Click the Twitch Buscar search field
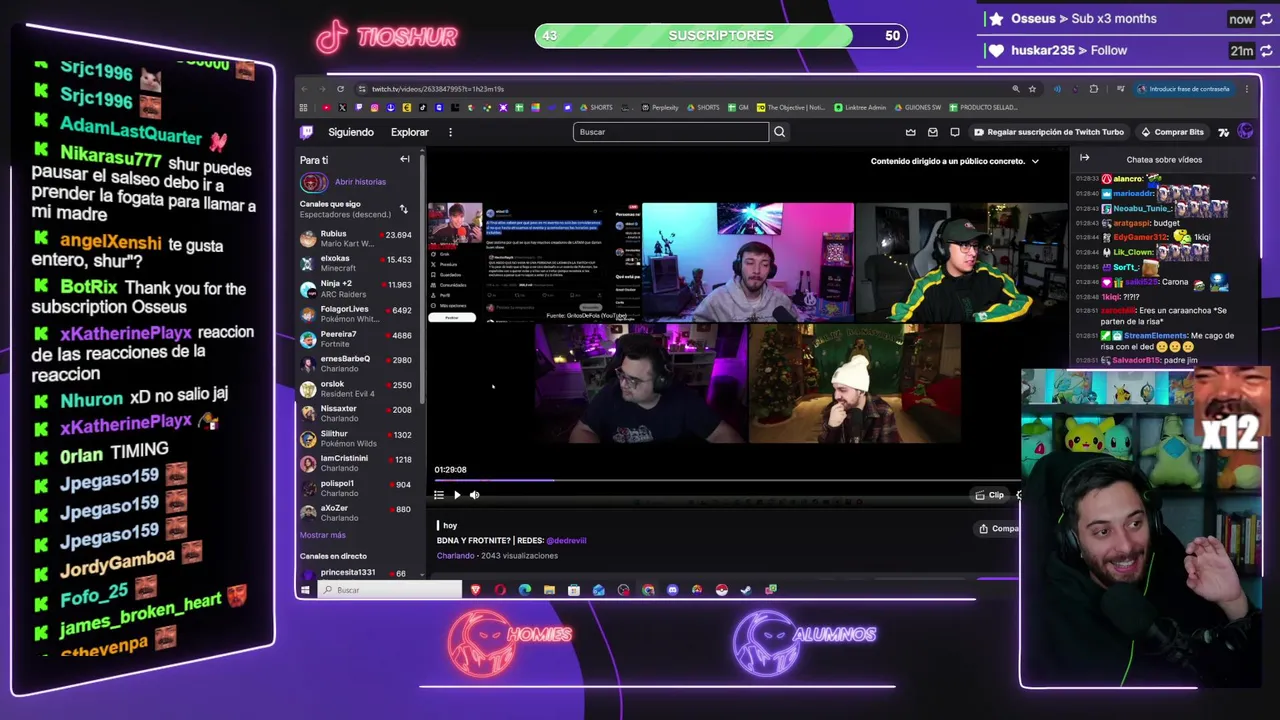Image resolution: width=1280 pixels, height=720 pixels. [671, 132]
